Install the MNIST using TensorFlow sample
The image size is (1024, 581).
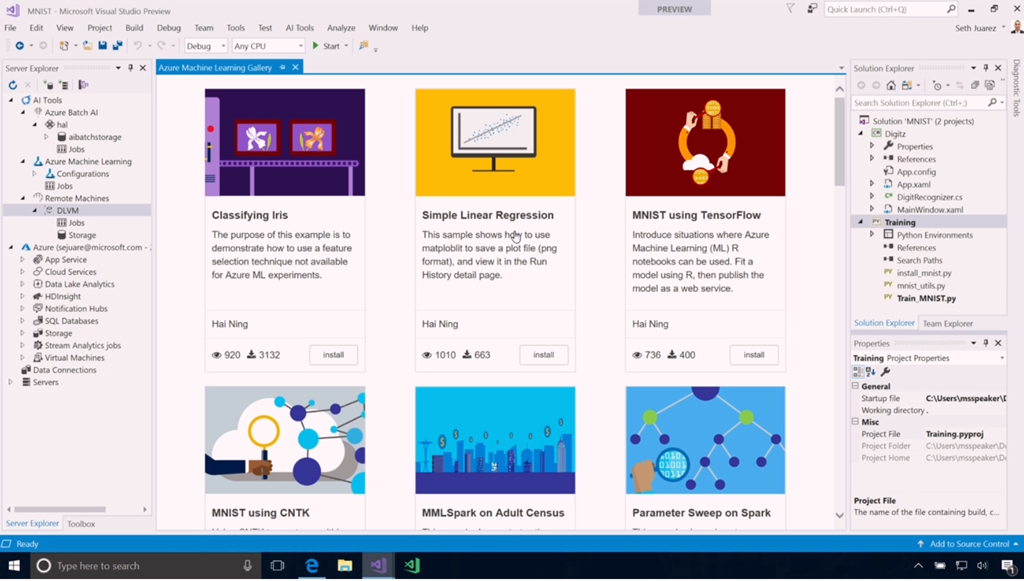pyautogui.click(x=754, y=355)
